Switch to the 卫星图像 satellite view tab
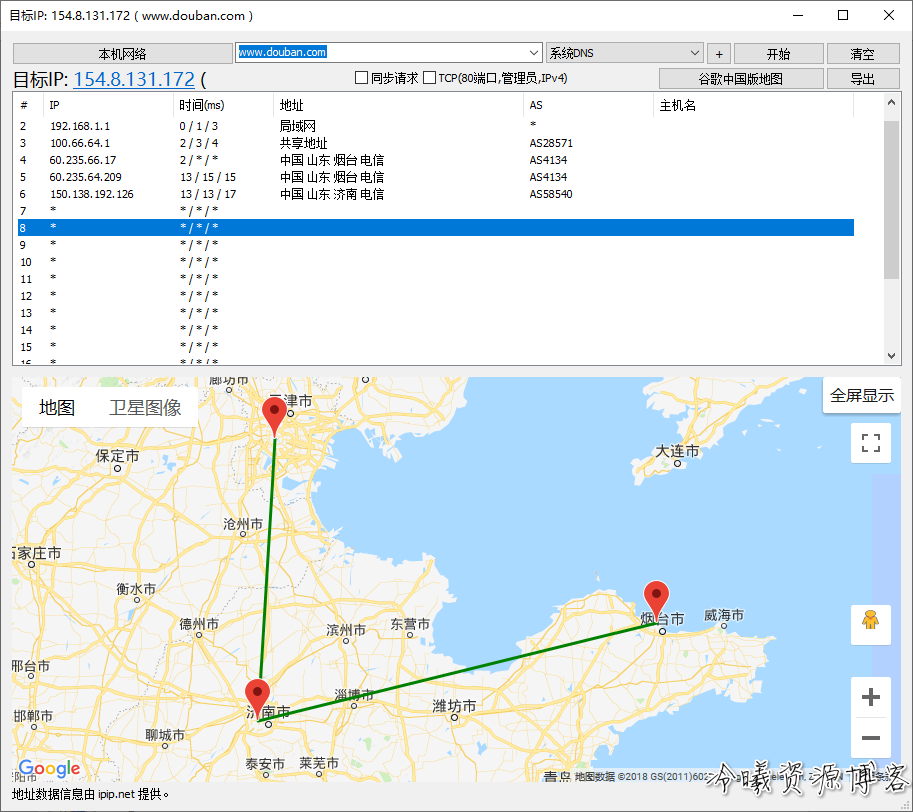The width and height of the screenshot is (913, 812). 145,407
